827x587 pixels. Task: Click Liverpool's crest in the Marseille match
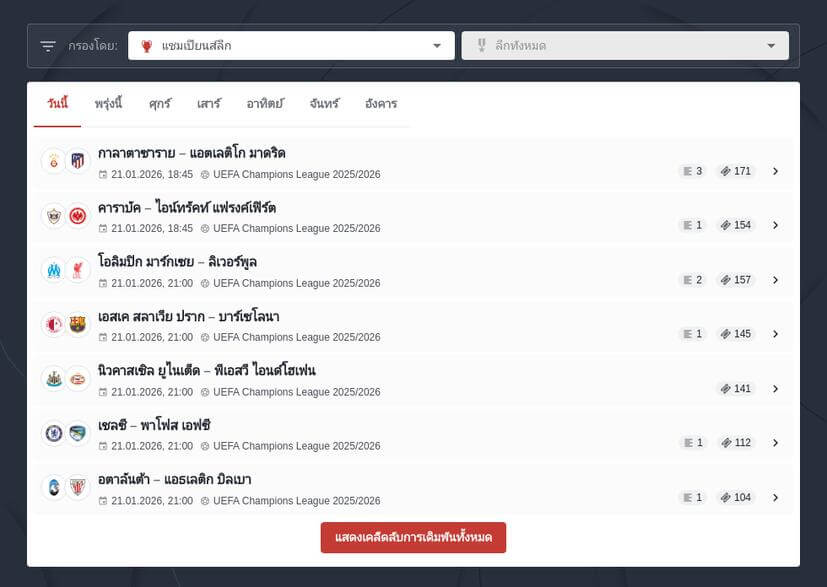tap(77, 269)
